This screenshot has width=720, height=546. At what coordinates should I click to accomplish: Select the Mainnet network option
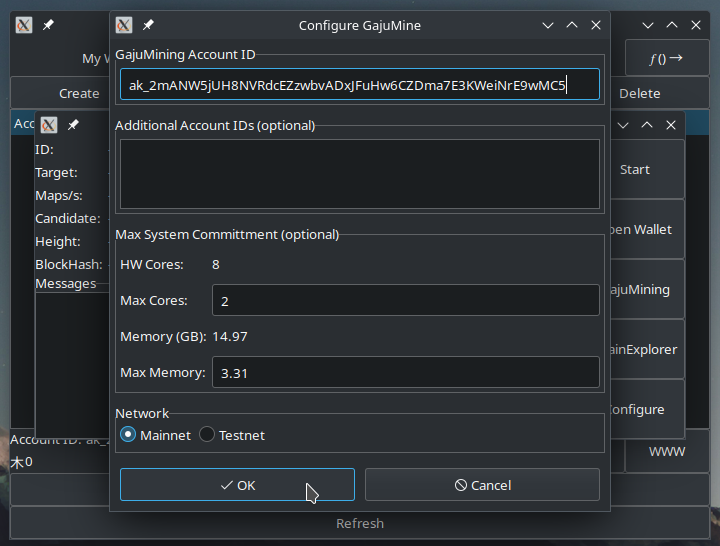pyautogui.click(x=128, y=435)
